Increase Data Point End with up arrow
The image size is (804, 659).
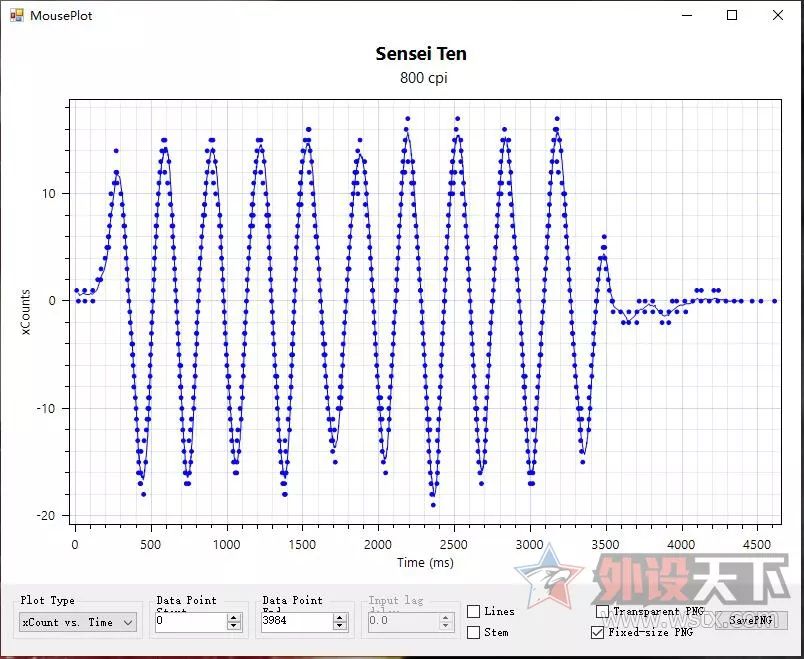[339, 618]
